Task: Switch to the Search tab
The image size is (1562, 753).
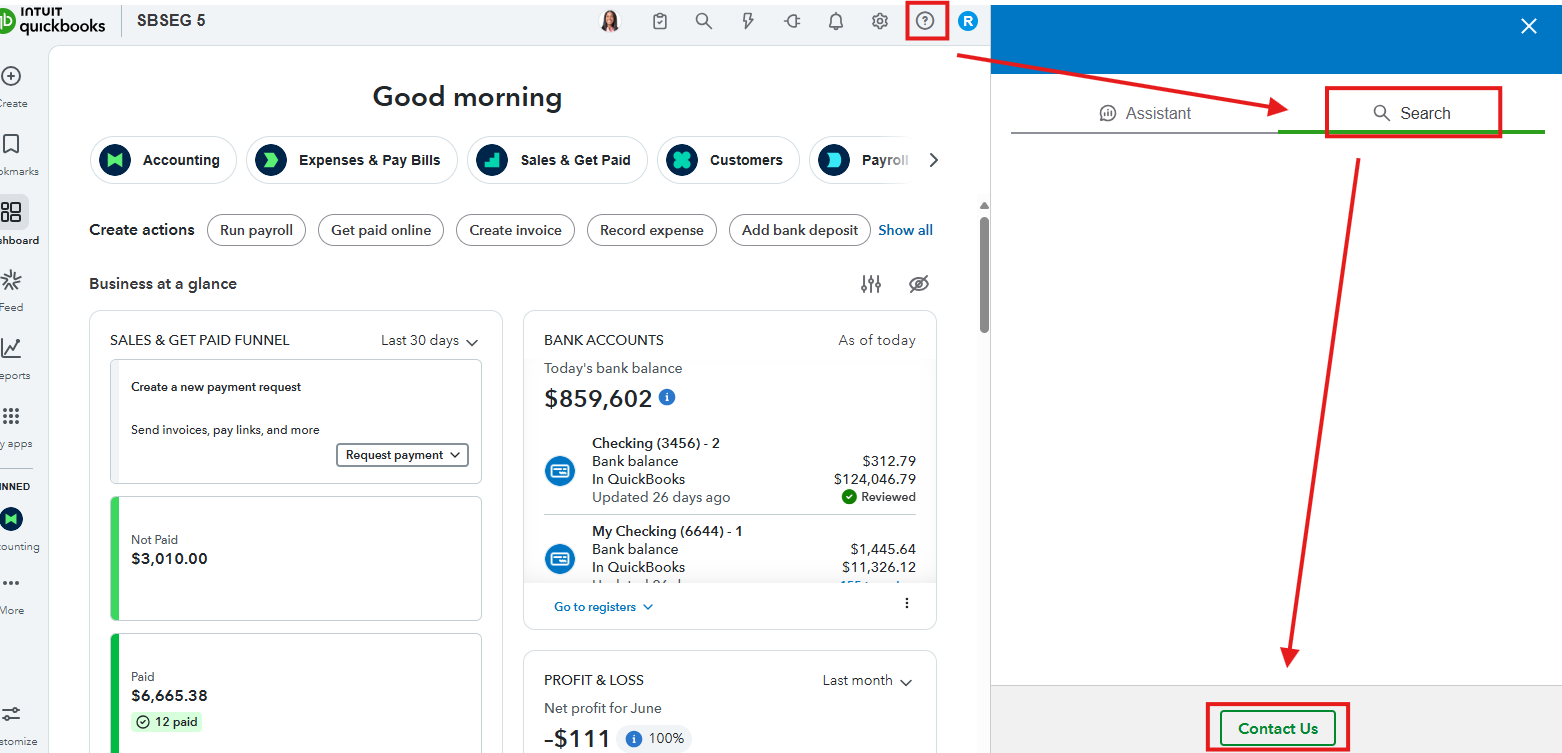Action: coord(1411,113)
